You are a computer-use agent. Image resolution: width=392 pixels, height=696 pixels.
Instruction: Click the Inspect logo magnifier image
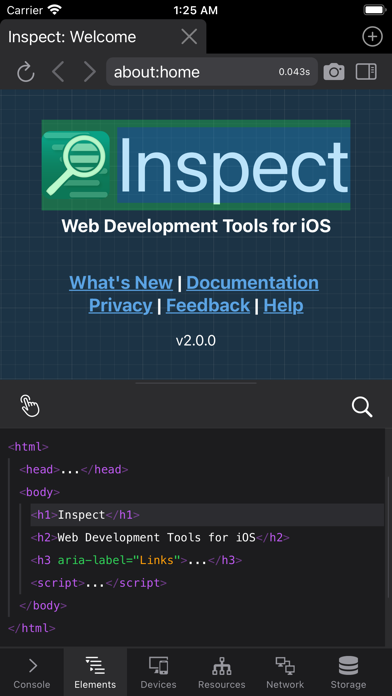pyautogui.click(x=76, y=164)
